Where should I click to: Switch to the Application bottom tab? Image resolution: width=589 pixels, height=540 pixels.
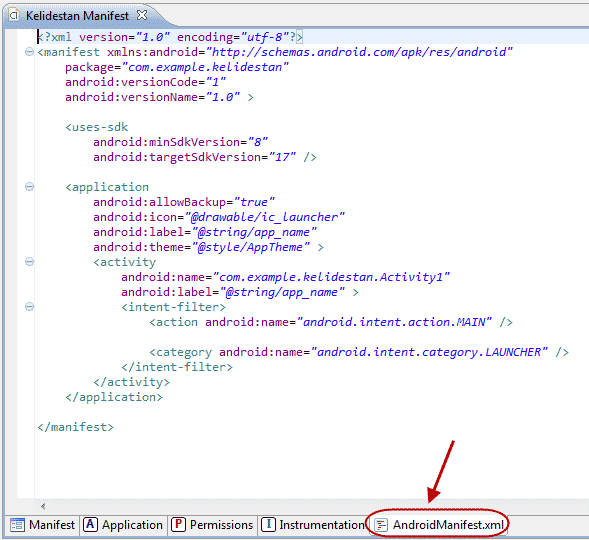124,525
